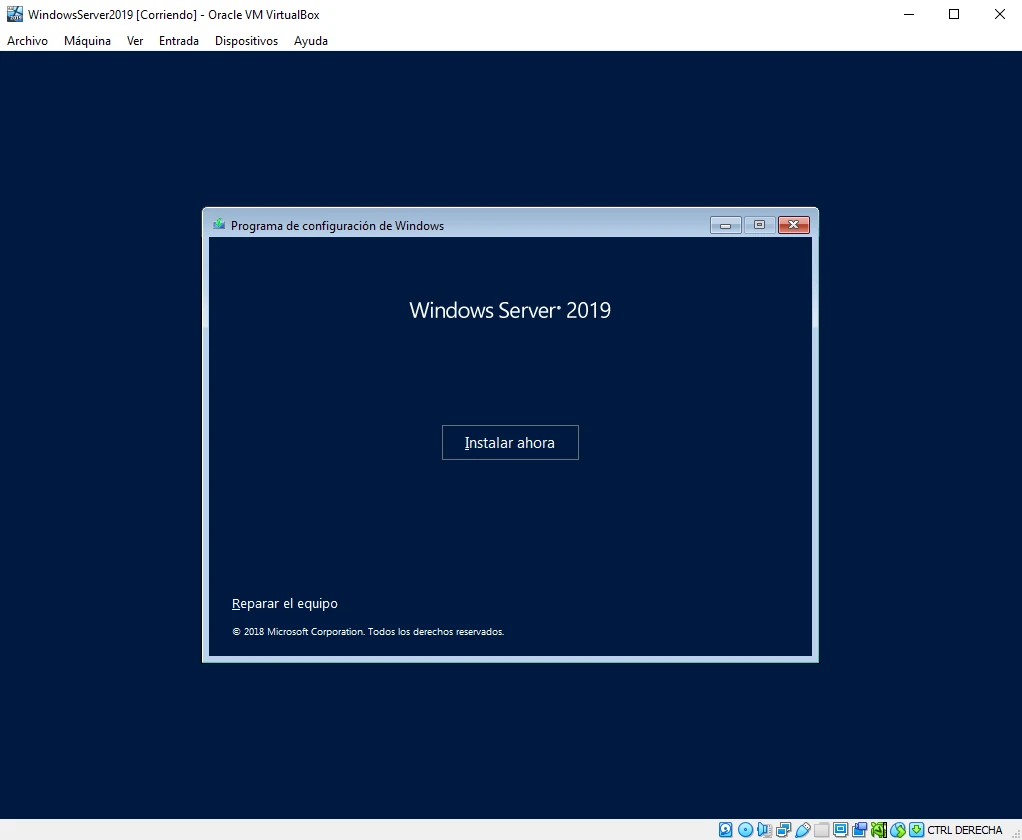Click the Windows Server 2019 heading text
Image resolution: width=1022 pixels, height=840 pixels.
click(x=510, y=310)
